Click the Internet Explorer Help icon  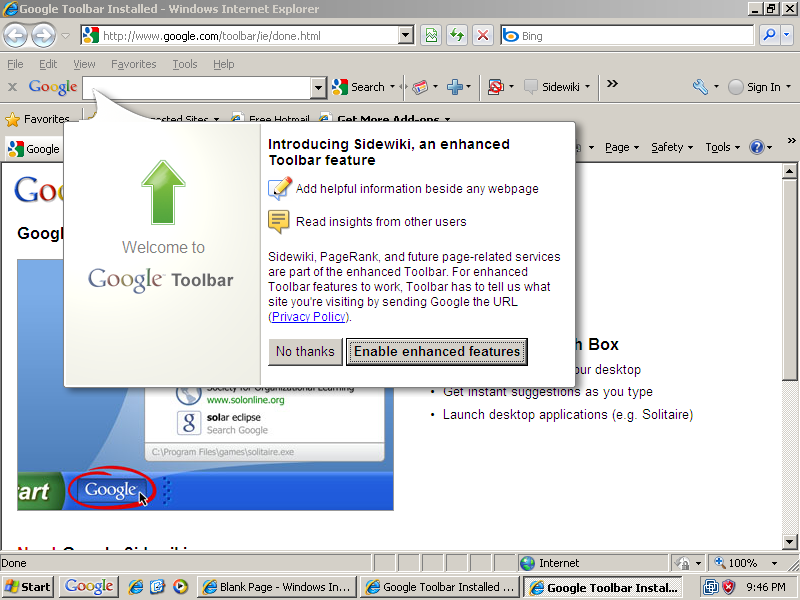click(757, 147)
